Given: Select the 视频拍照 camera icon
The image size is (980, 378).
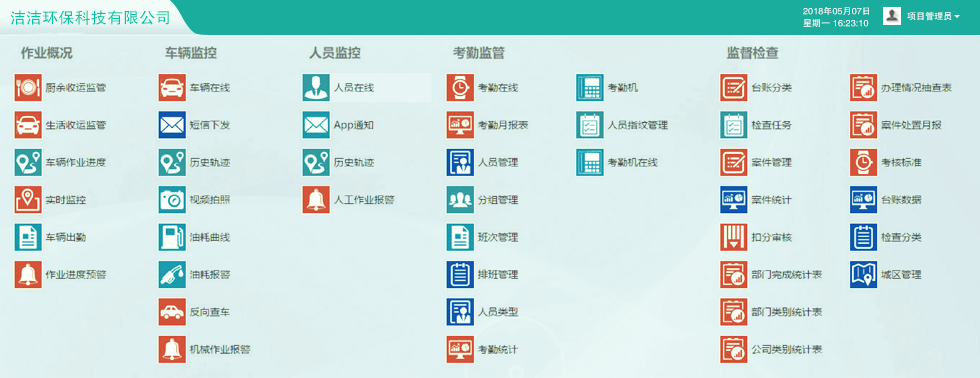Looking at the screenshot, I should [x=172, y=200].
